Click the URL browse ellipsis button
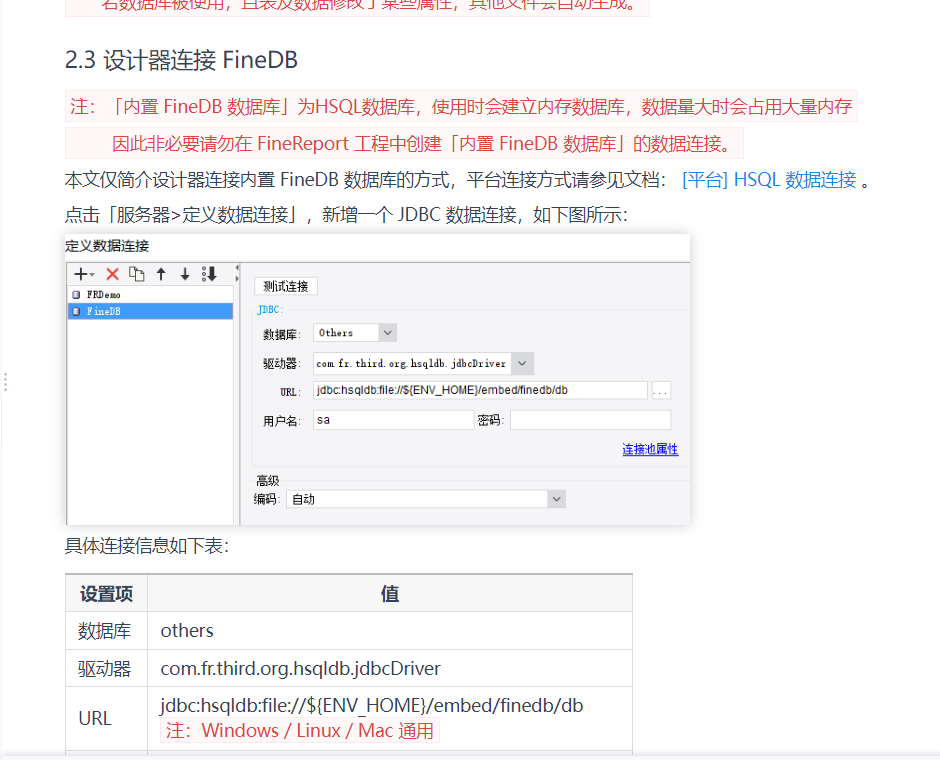Screen dimensions: 940x760 [661, 390]
